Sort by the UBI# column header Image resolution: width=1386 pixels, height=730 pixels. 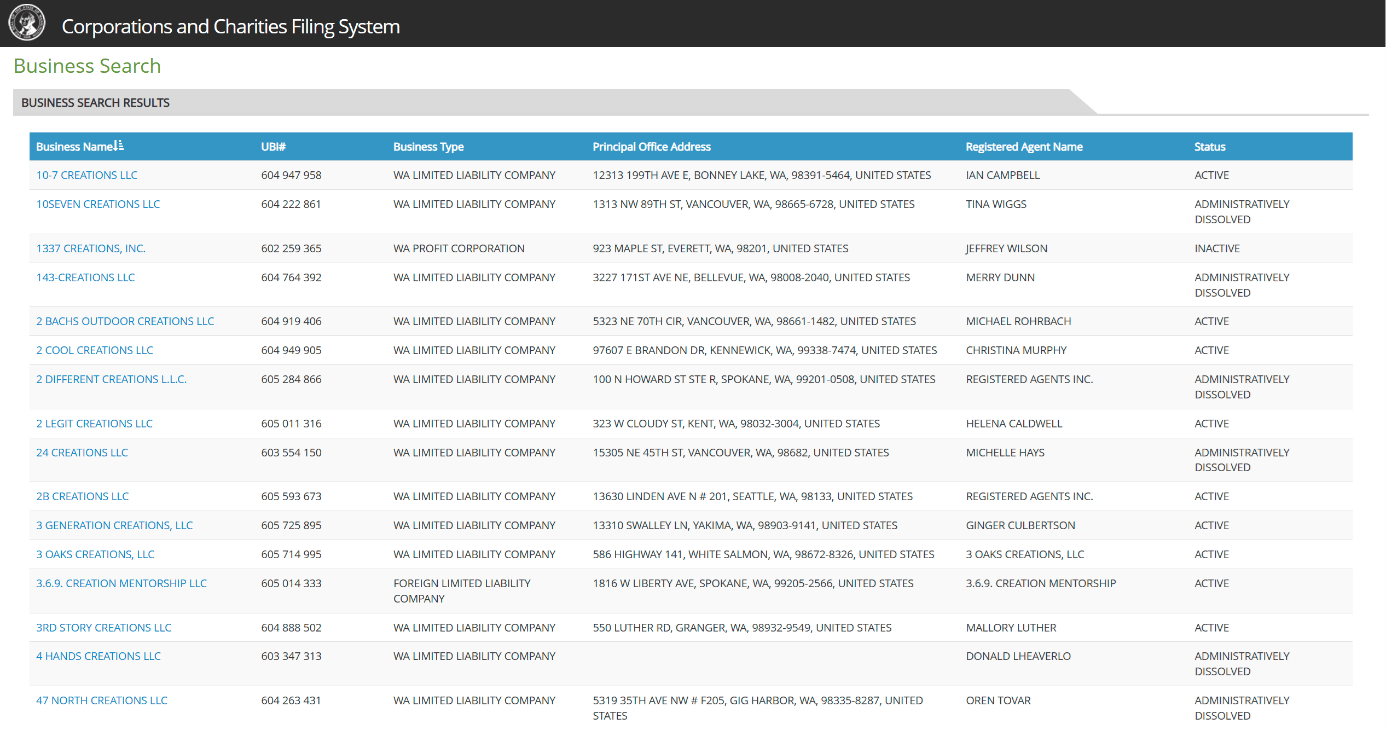click(273, 147)
